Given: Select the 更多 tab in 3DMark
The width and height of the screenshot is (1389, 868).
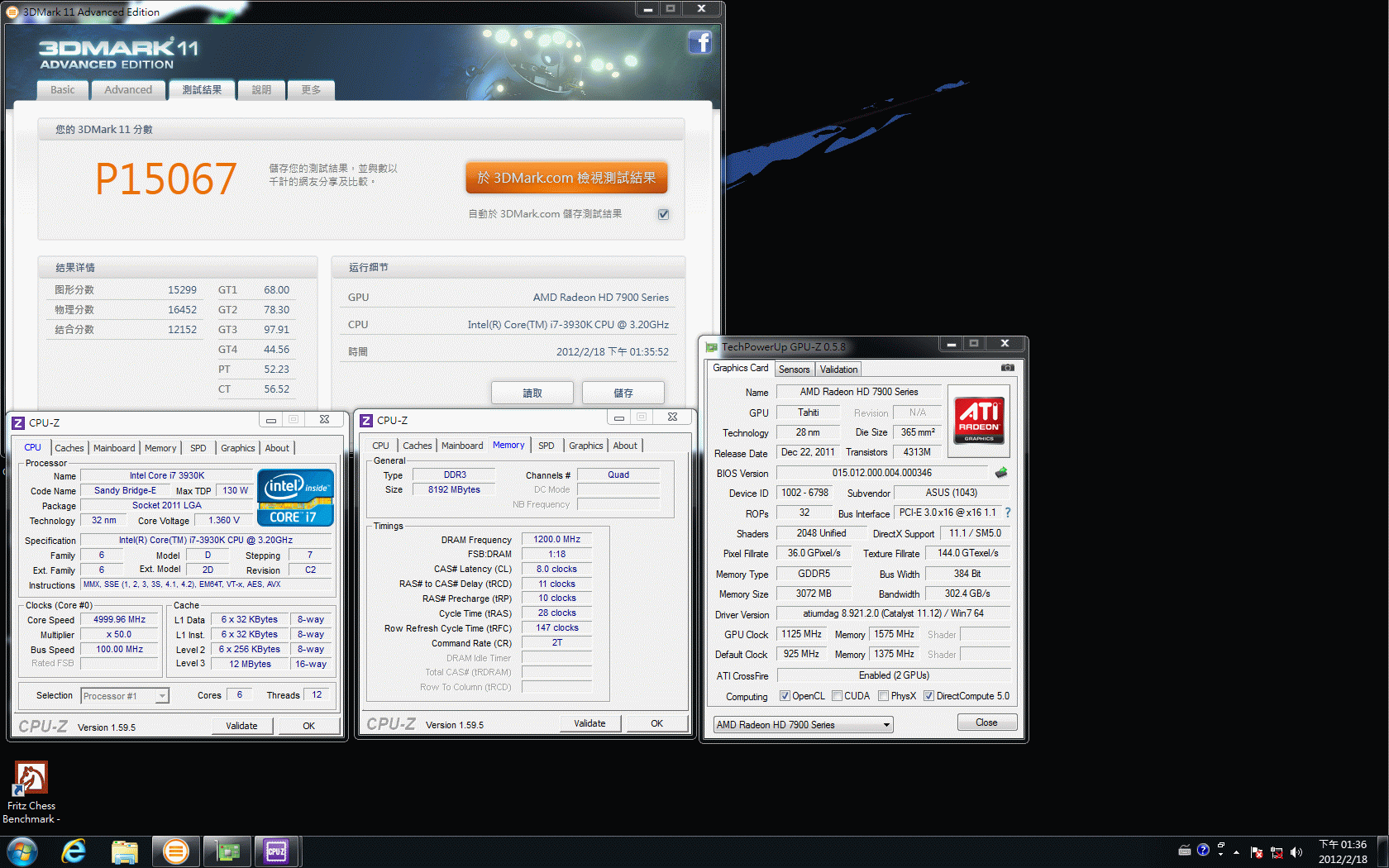Looking at the screenshot, I should click(311, 90).
